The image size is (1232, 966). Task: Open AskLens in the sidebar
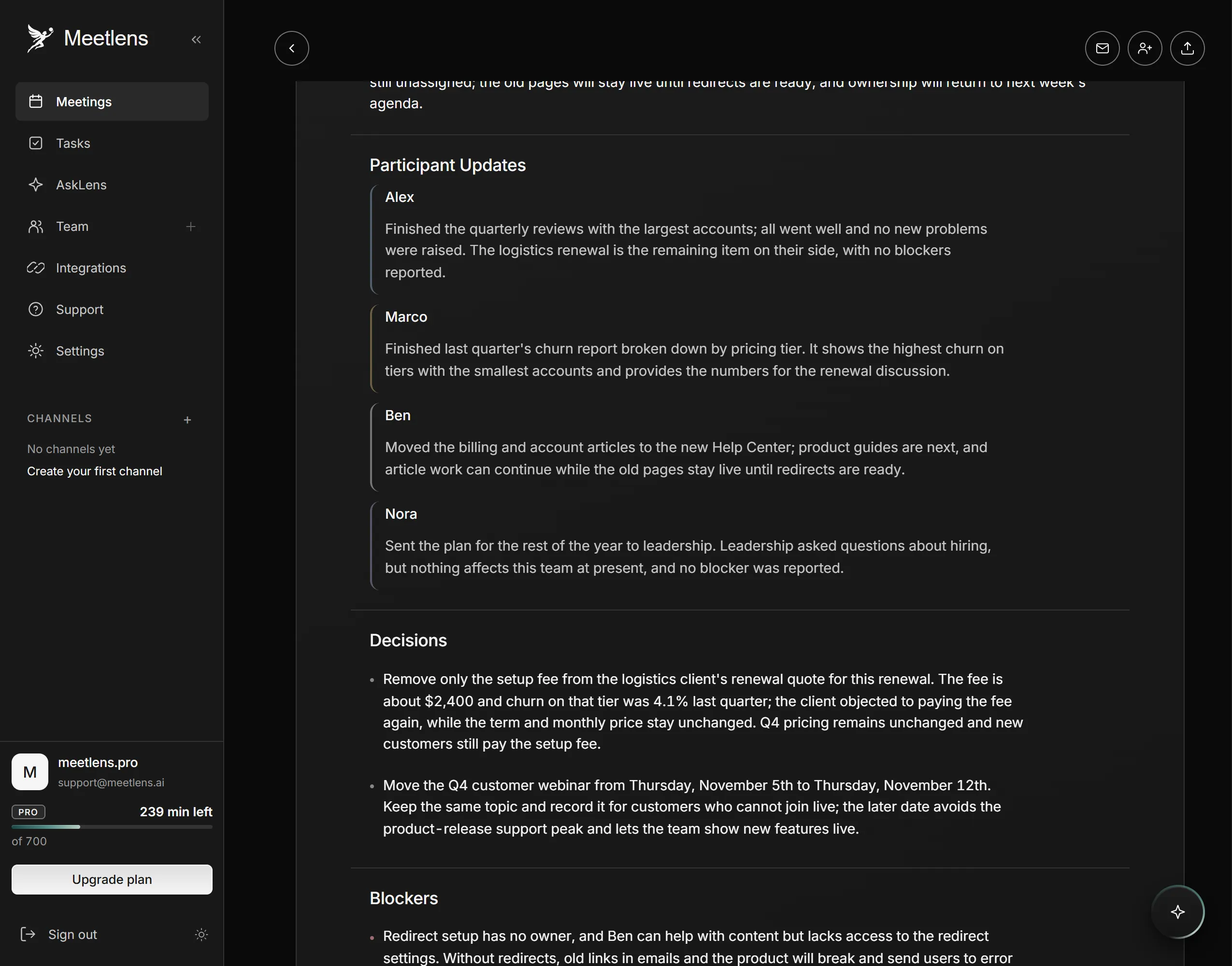(112, 185)
